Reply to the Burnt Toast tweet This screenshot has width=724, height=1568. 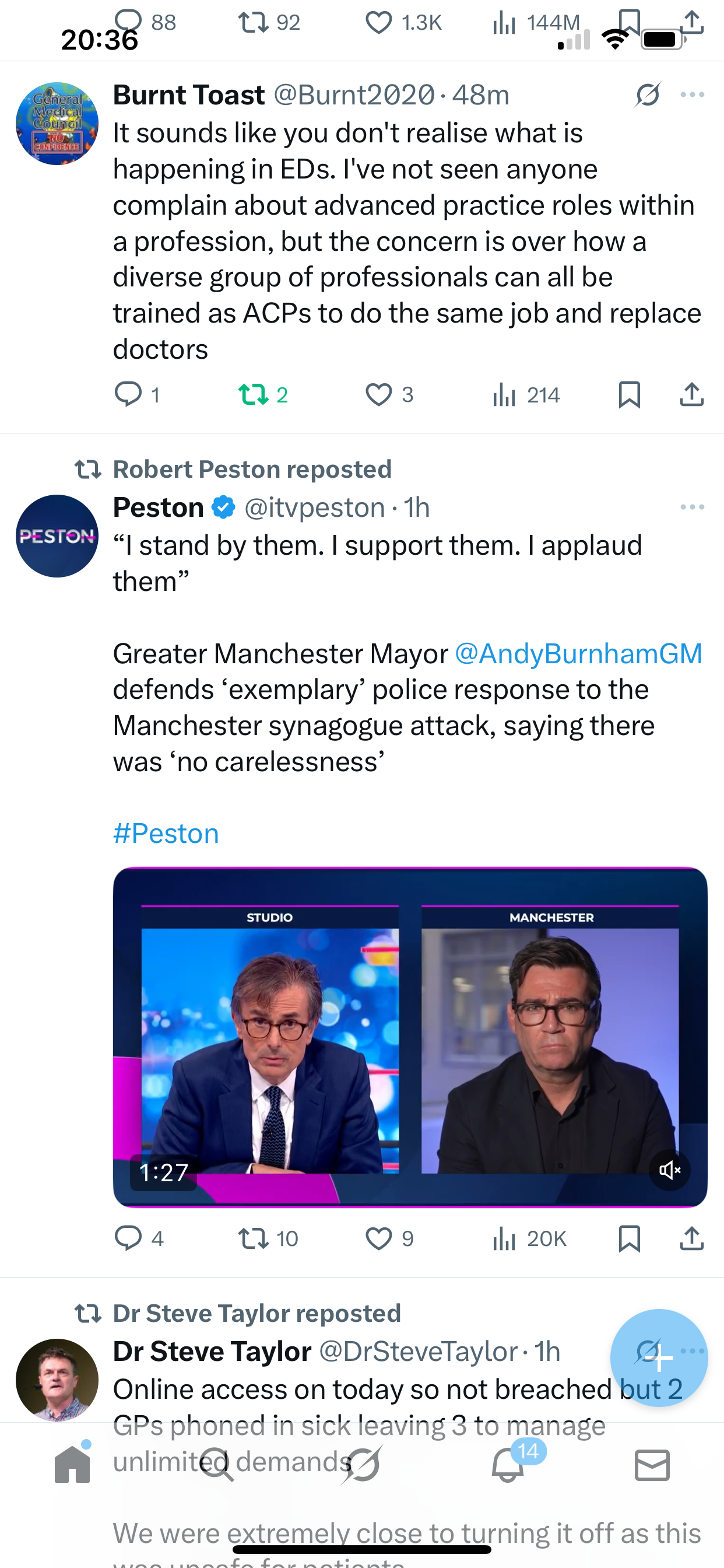point(128,394)
